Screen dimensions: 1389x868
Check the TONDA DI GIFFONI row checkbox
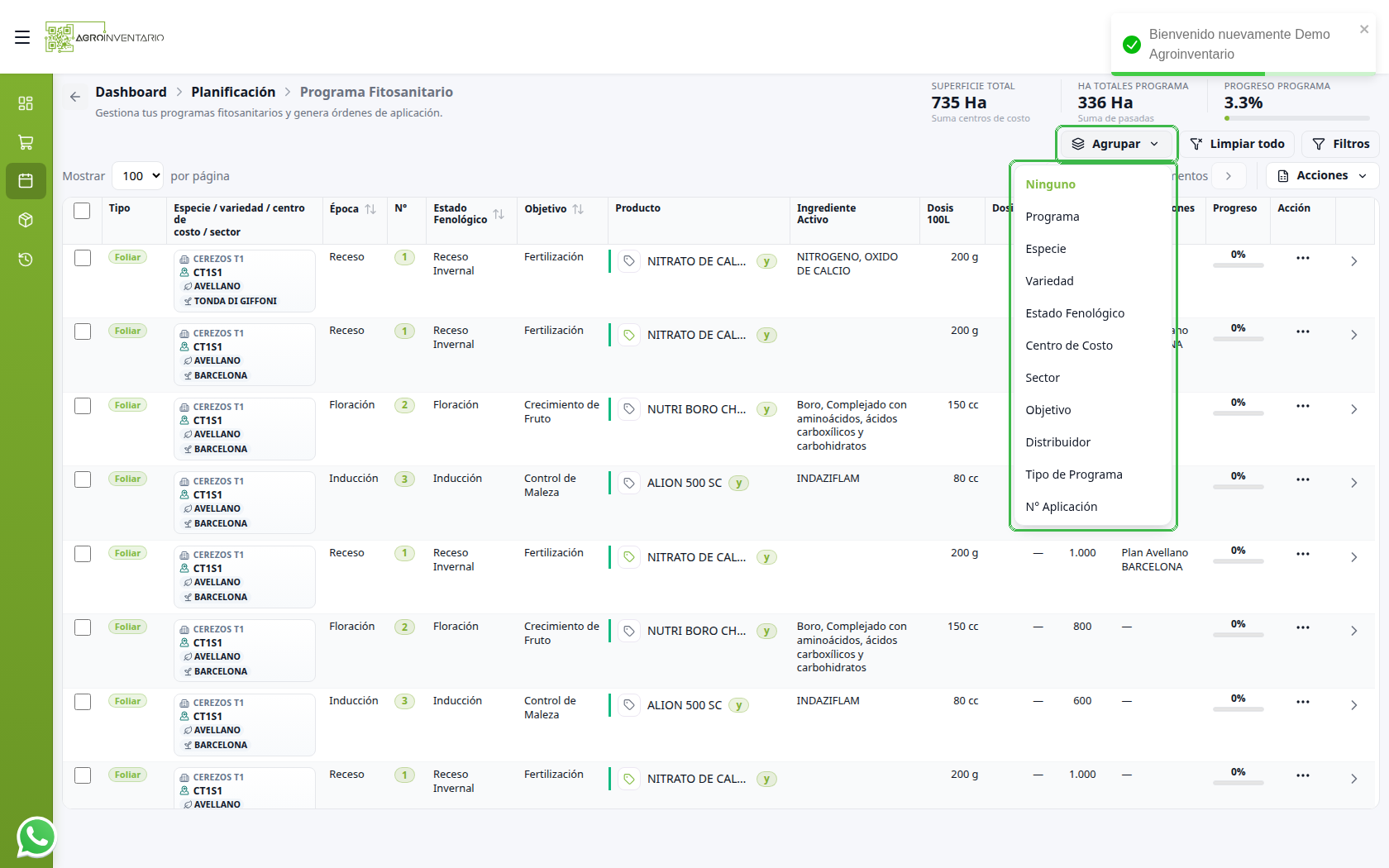(83, 258)
